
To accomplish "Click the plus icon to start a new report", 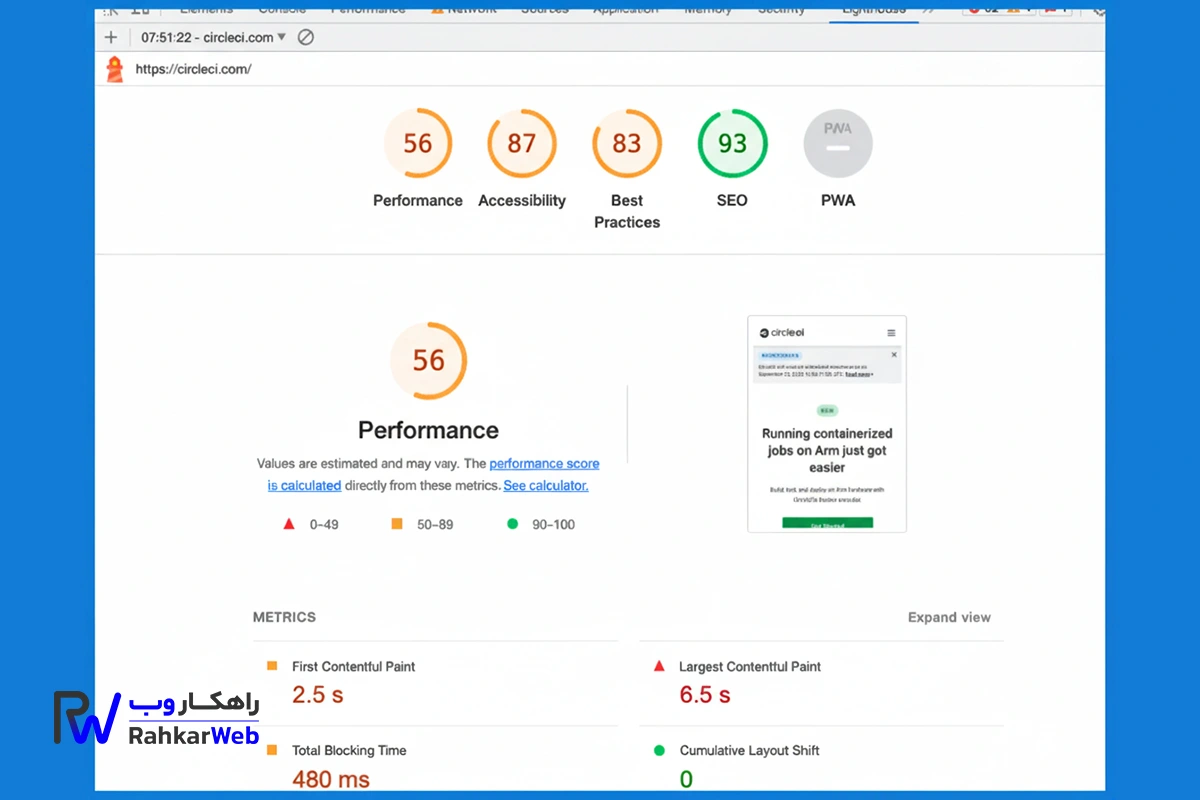I will coord(111,37).
